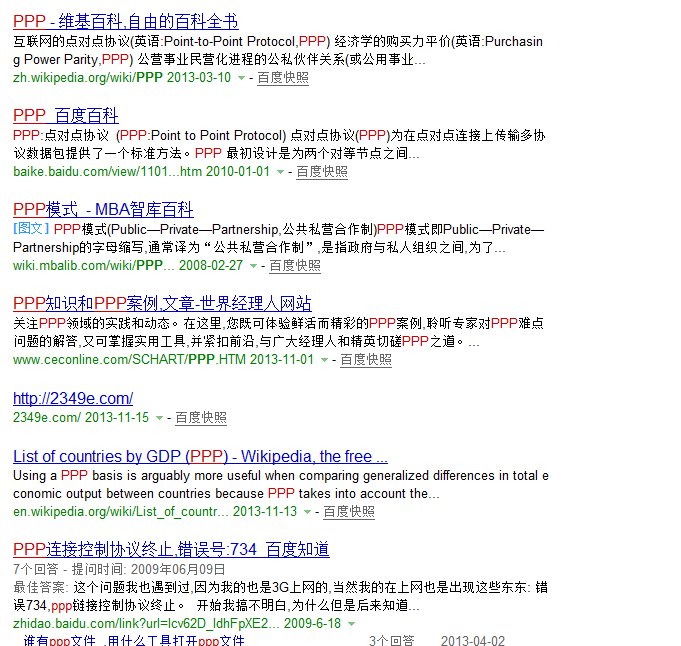Viewport: 681px width, 646px height.
Task: Open the PPP_百度百科 result title
Action: 66,116
